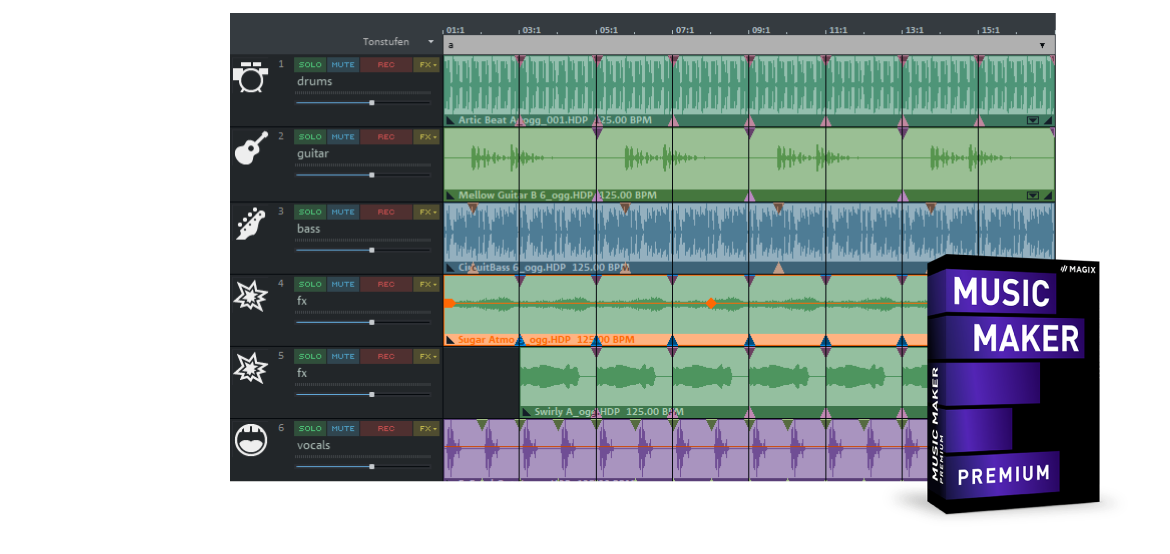Solo the guitar track
Image resolution: width=1170 pixels, height=554 pixels.
(x=310, y=137)
